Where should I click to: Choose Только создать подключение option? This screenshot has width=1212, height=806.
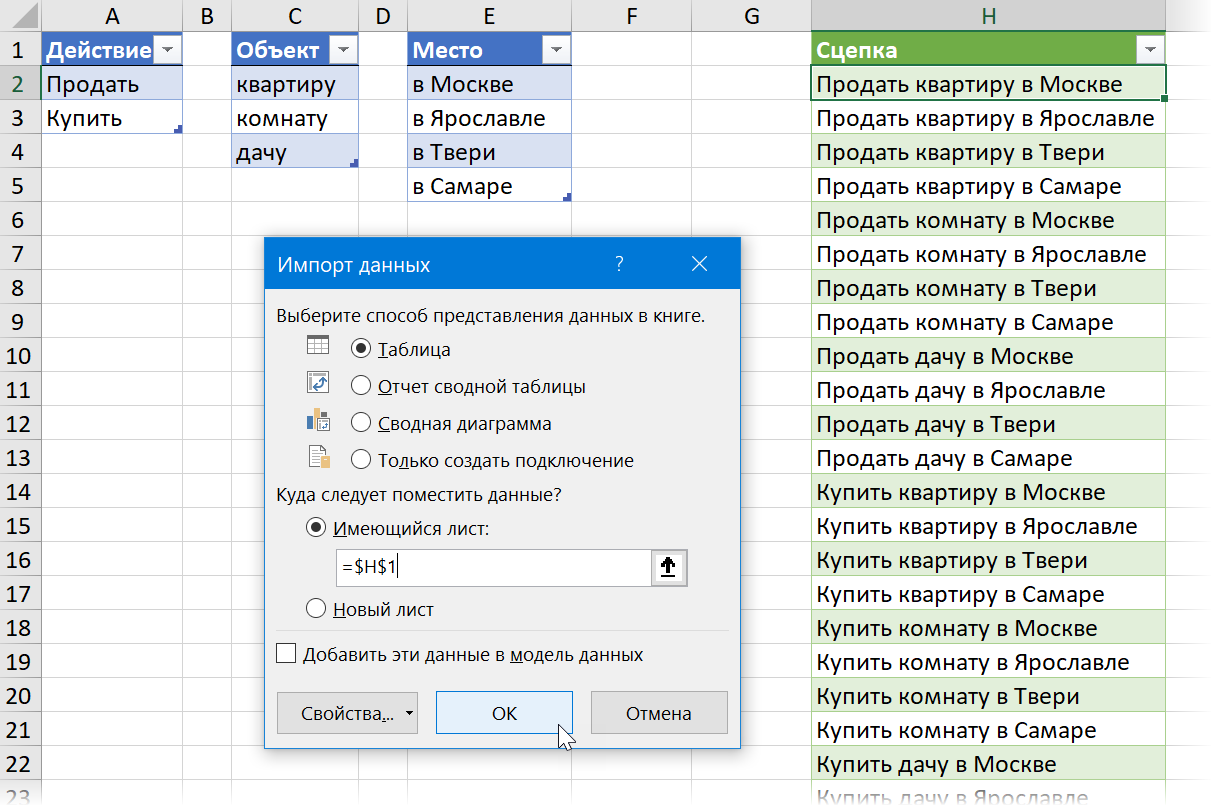tap(362, 460)
